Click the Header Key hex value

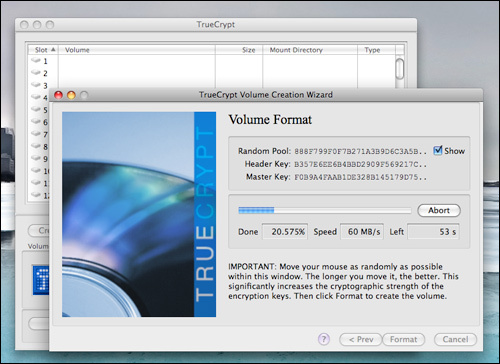coord(360,164)
